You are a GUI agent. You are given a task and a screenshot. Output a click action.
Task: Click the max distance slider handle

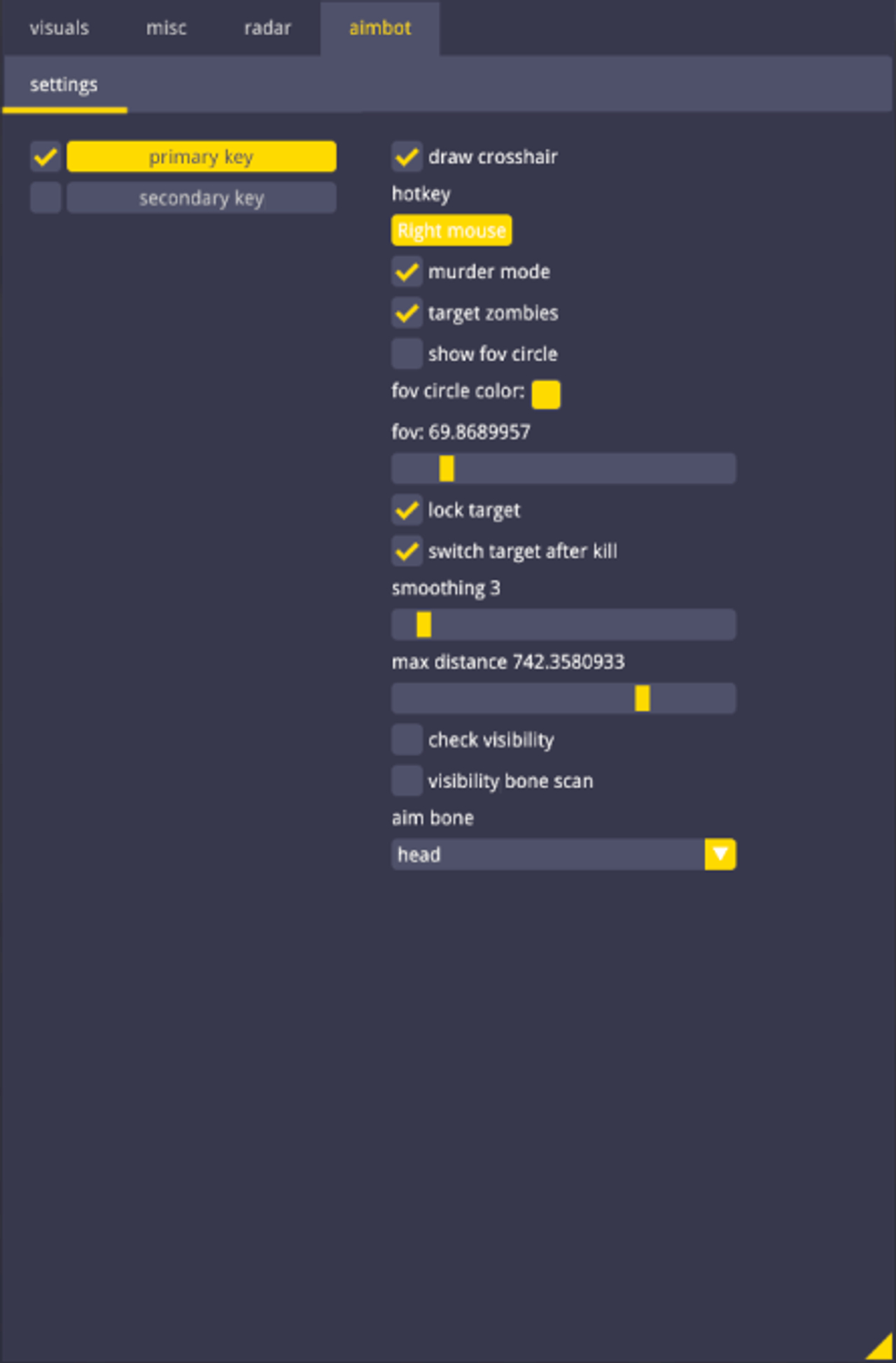[x=642, y=699]
